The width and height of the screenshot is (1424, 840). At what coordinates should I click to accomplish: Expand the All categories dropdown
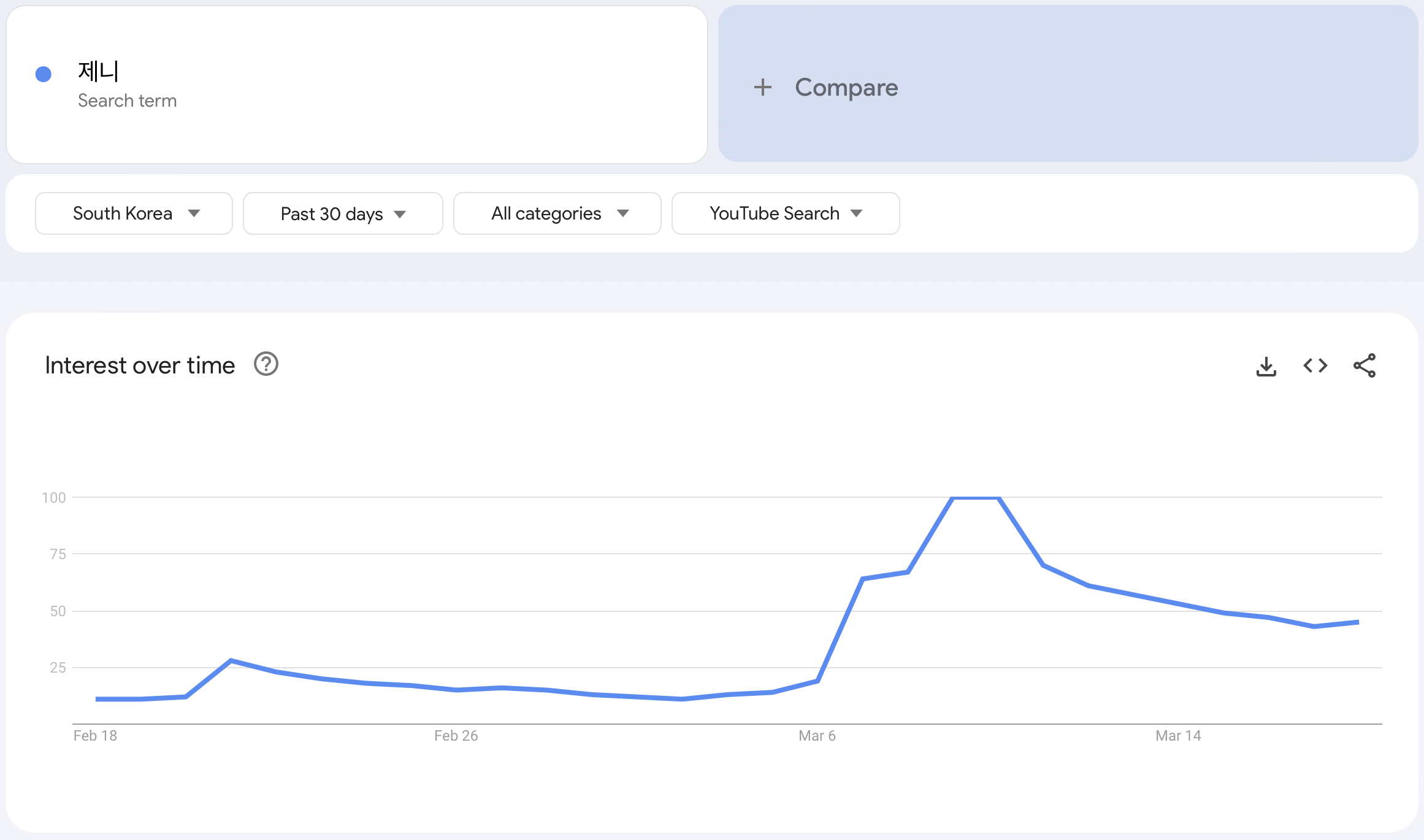pyautogui.click(x=557, y=213)
